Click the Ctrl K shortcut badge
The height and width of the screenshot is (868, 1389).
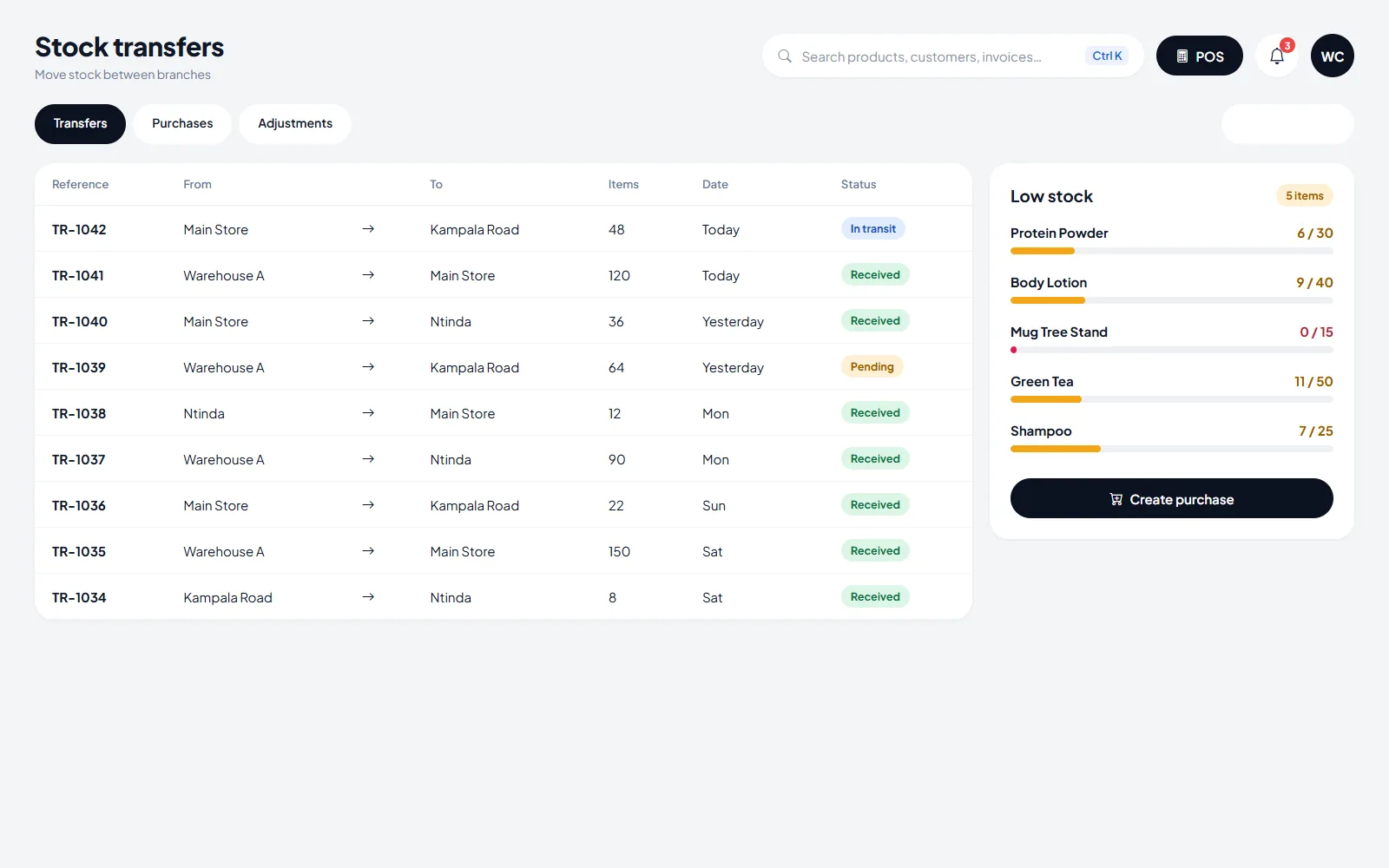tap(1107, 56)
